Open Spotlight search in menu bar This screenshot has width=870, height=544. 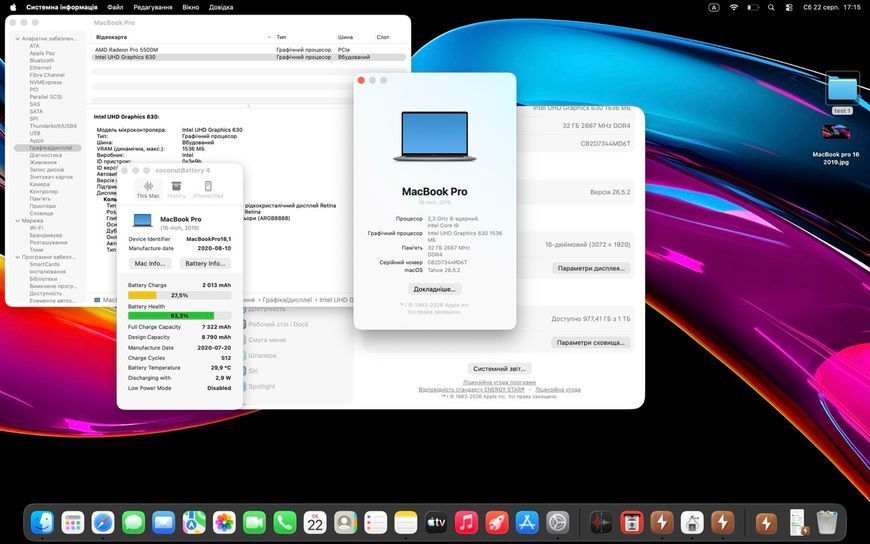tap(771, 7)
